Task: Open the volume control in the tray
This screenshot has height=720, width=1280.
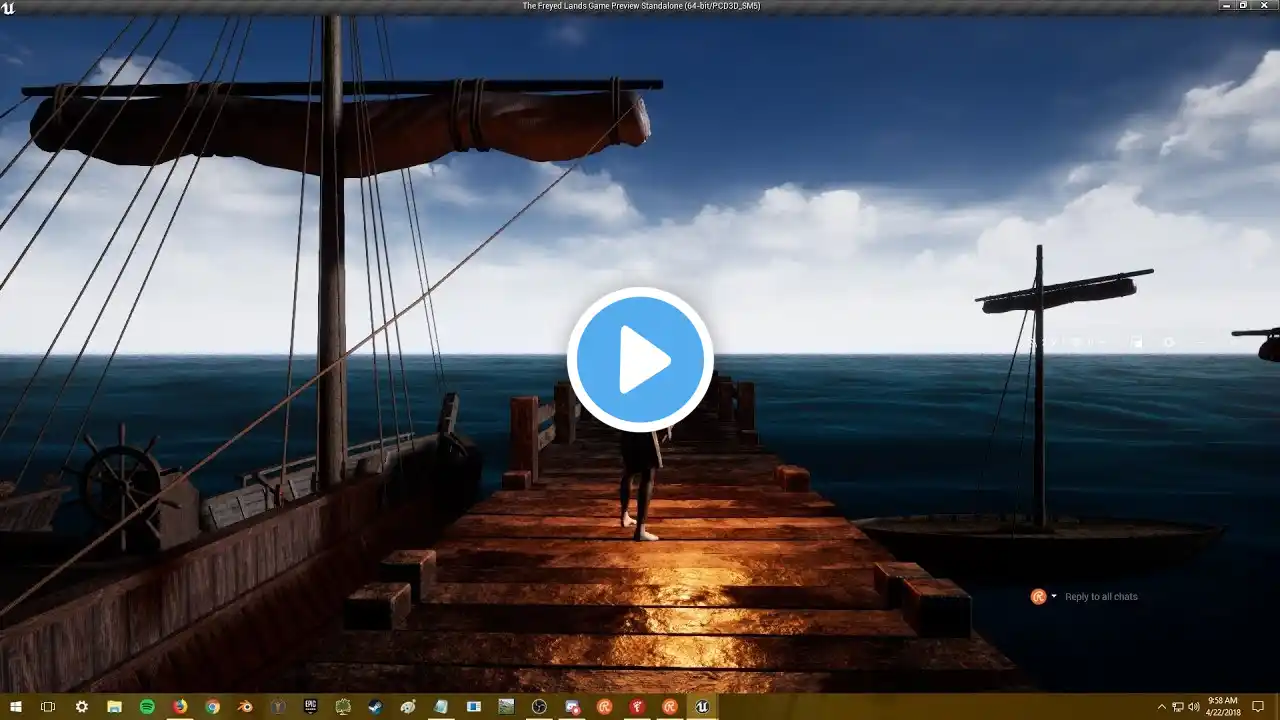Action: point(1194,707)
